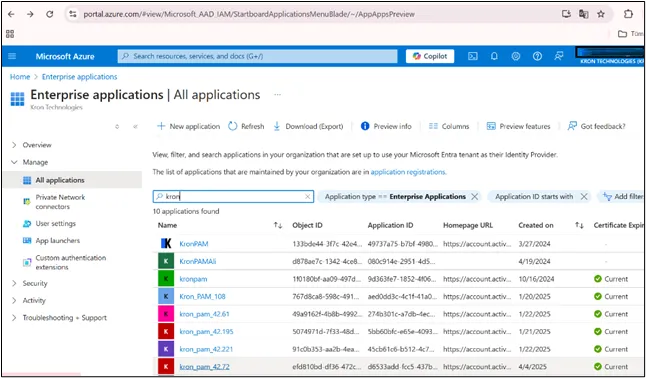Reload the page with browser refresh icon

tap(49, 14)
